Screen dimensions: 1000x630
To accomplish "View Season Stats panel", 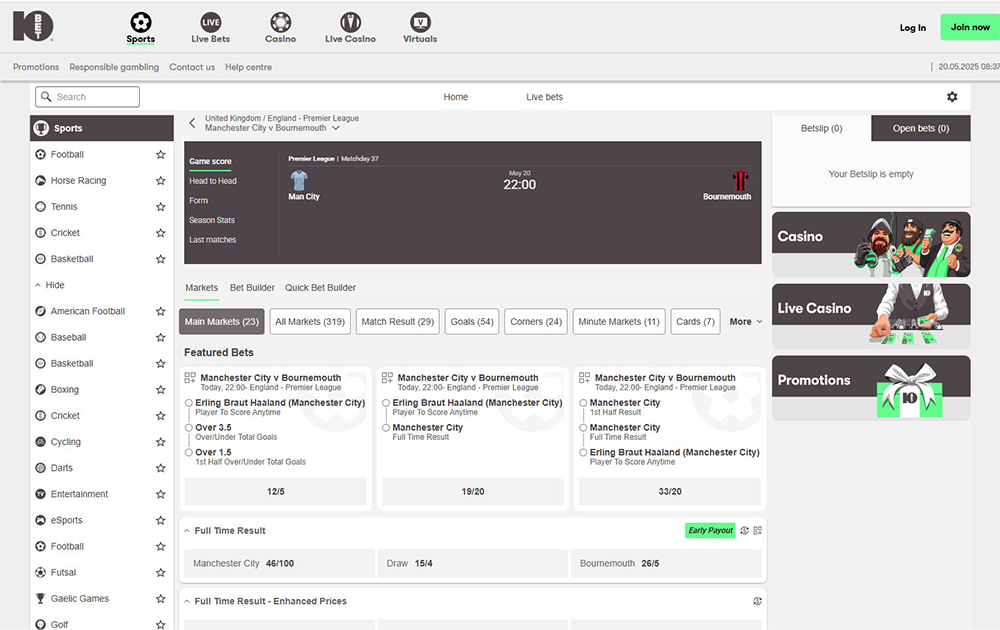I will [212, 220].
